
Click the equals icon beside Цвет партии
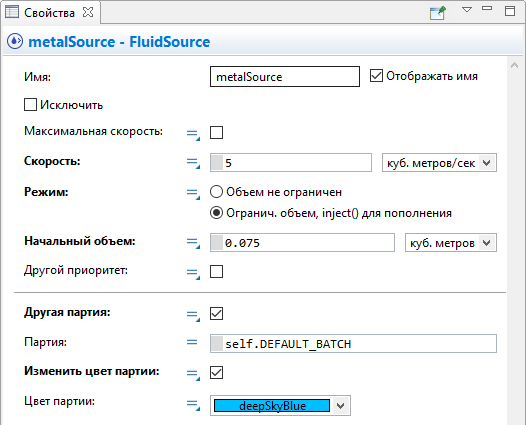click(193, 405)
